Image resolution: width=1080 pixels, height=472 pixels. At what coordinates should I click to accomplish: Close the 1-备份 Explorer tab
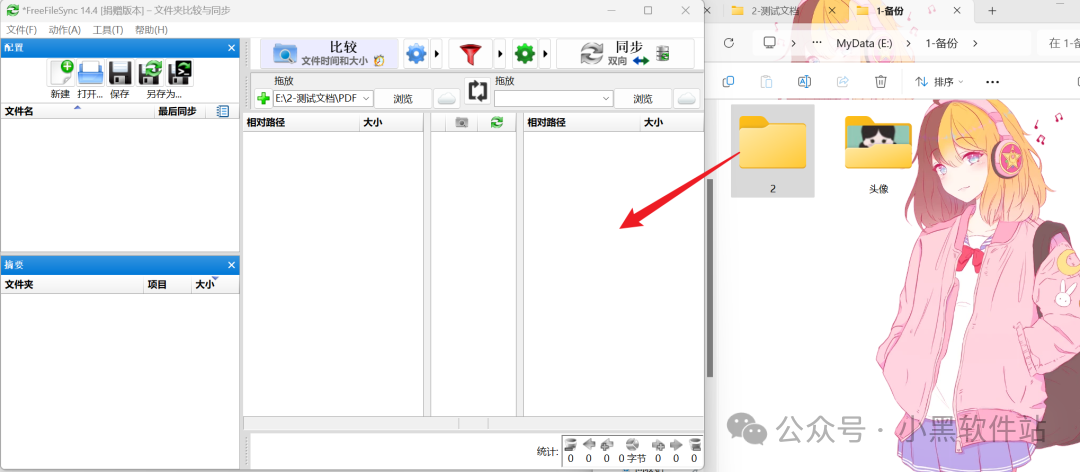957,10
